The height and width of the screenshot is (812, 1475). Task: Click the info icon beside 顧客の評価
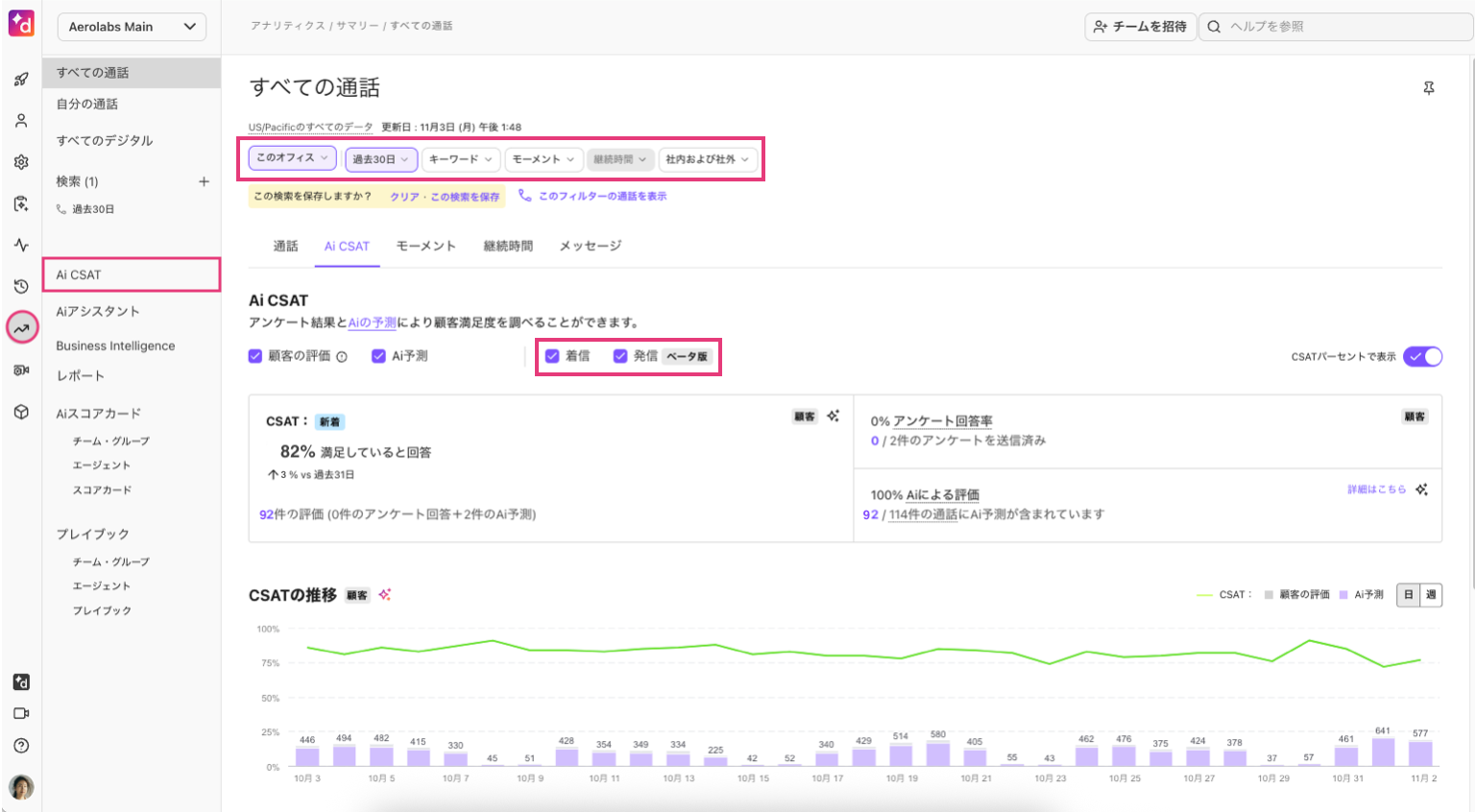point(342,357)
